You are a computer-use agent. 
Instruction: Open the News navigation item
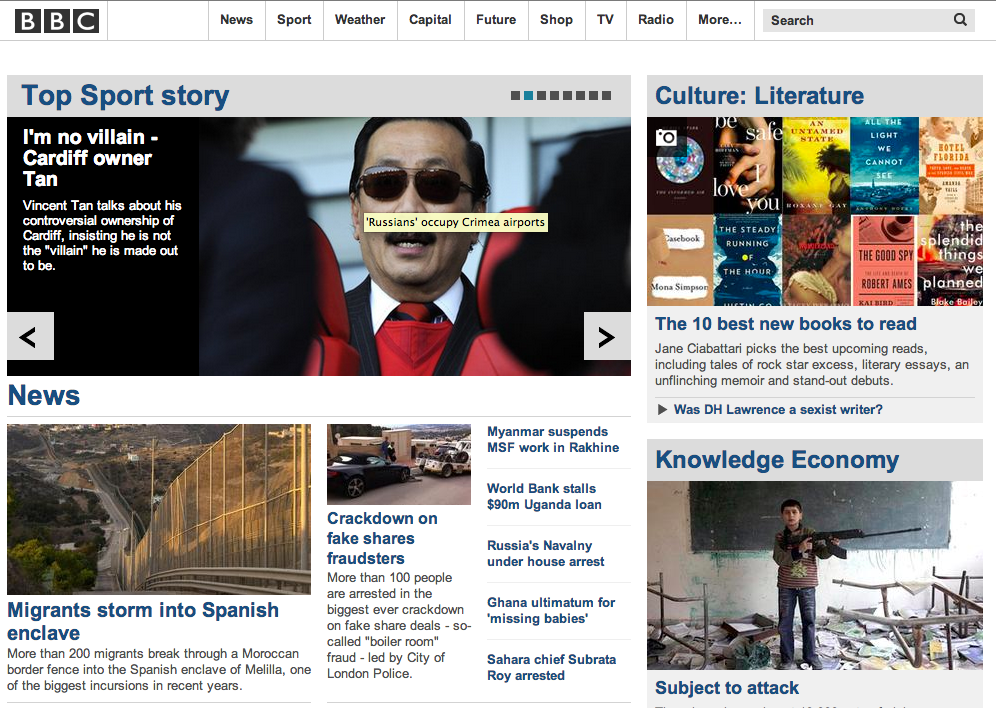(236, 20)
